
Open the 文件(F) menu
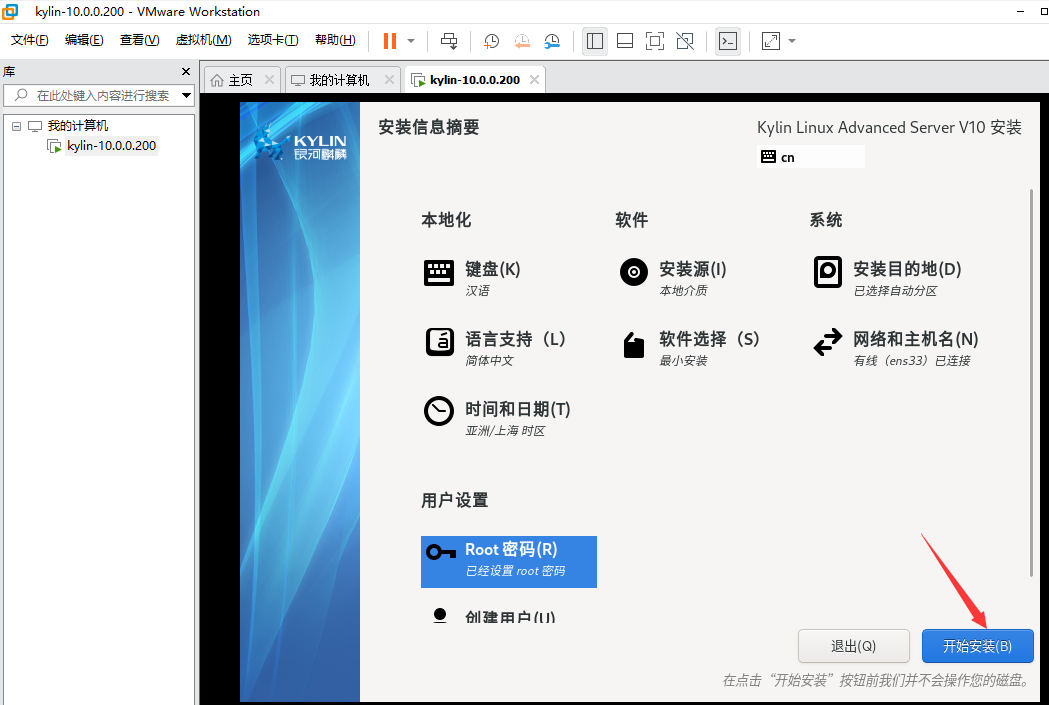pos(29,40)
